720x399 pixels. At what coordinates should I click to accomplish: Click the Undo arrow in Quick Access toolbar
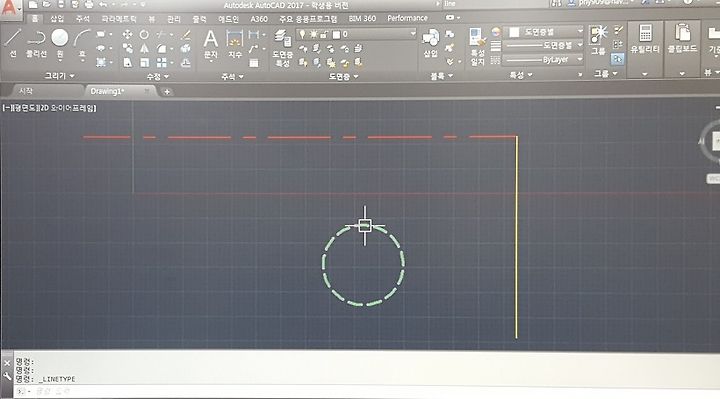[x=102, y=5]
